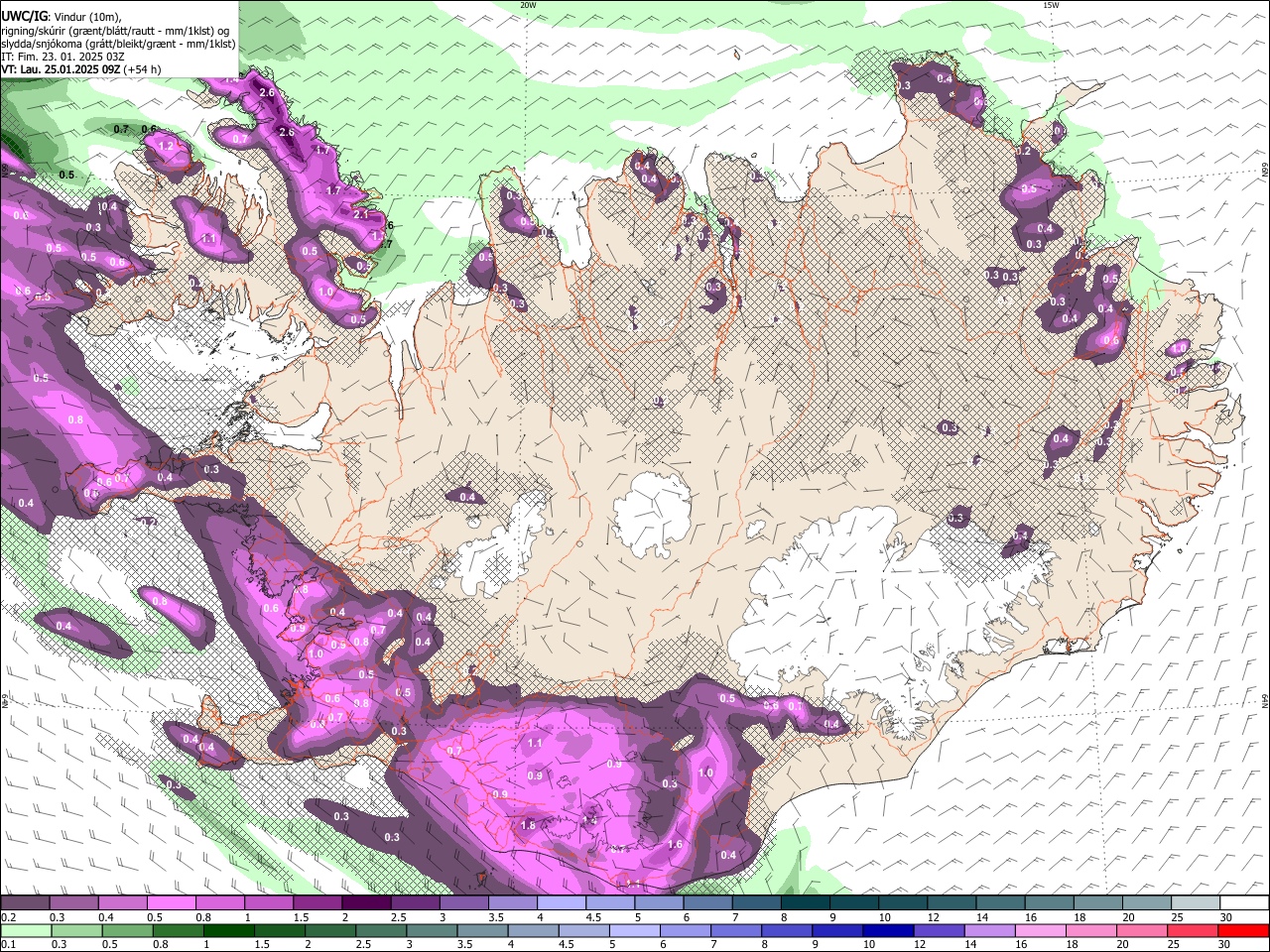Viewport: 1270px width, 952px height.
Task: Pick the top legend swatch between 4 and 4.5
Action: tap(562, 903)
